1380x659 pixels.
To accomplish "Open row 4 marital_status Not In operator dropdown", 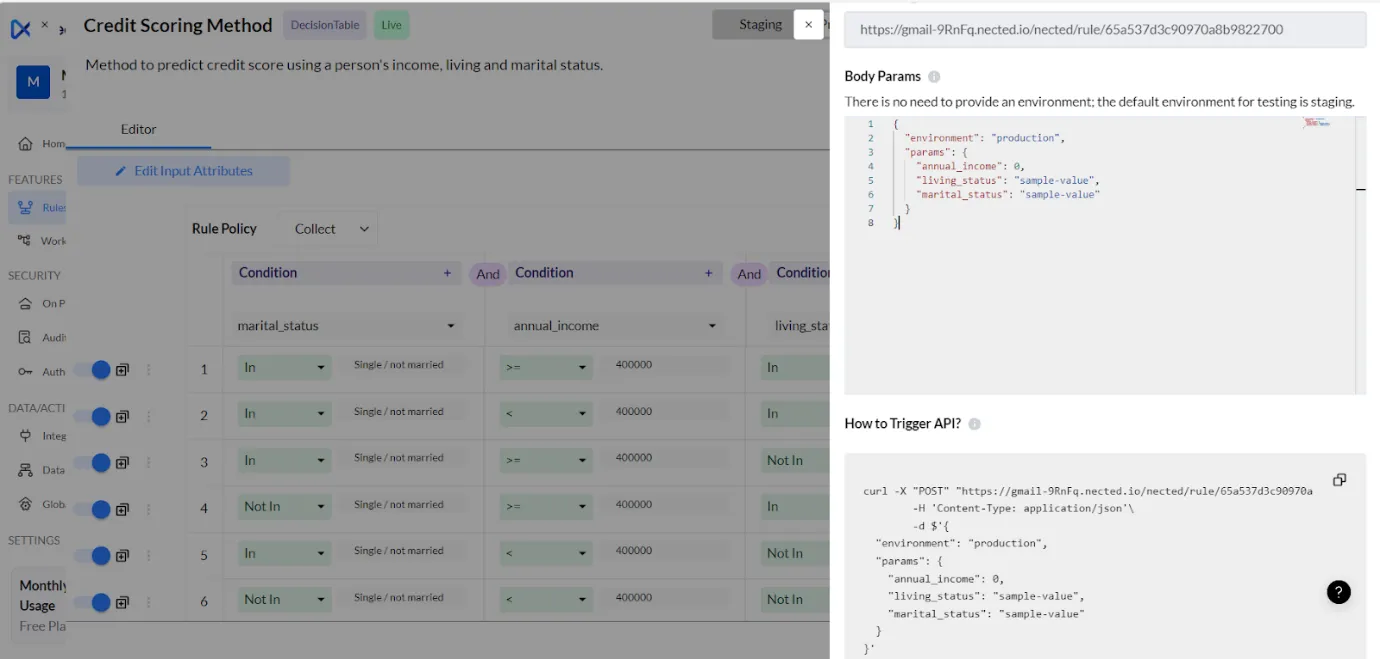I will tap(284, 506).
